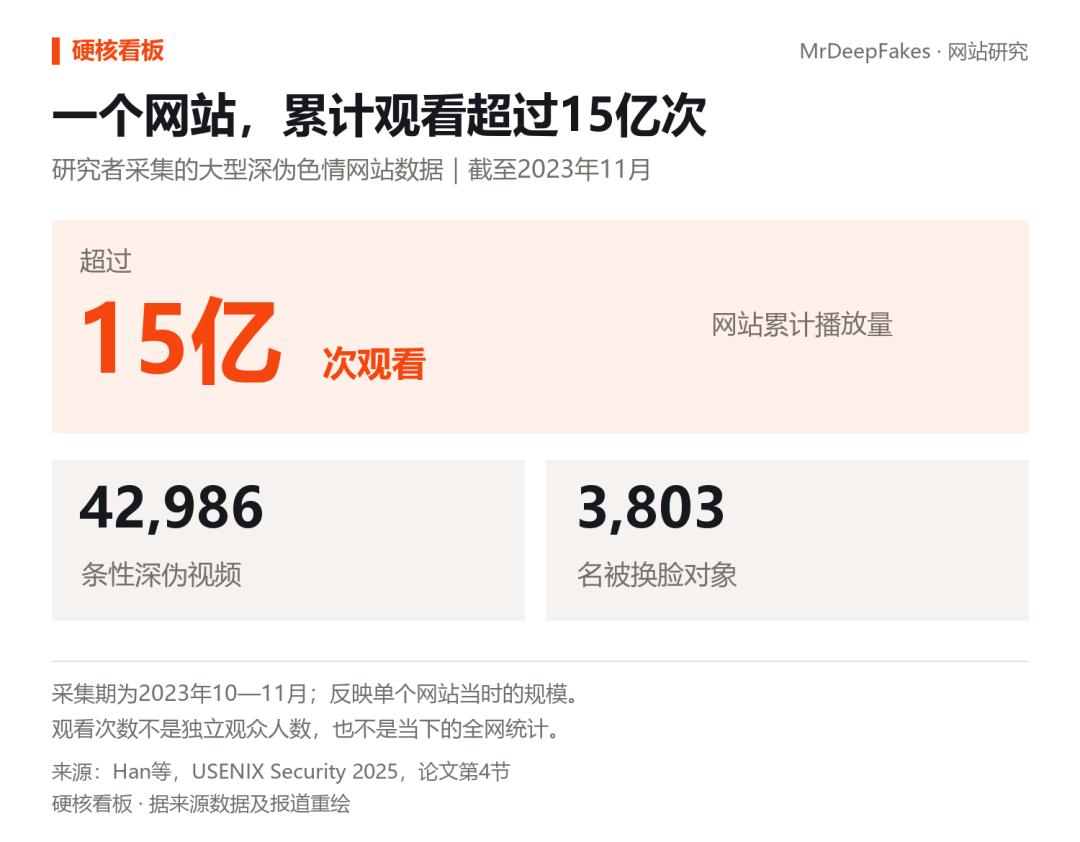
Task: Click the 42,986 statistic number
Action: (172, 508)
